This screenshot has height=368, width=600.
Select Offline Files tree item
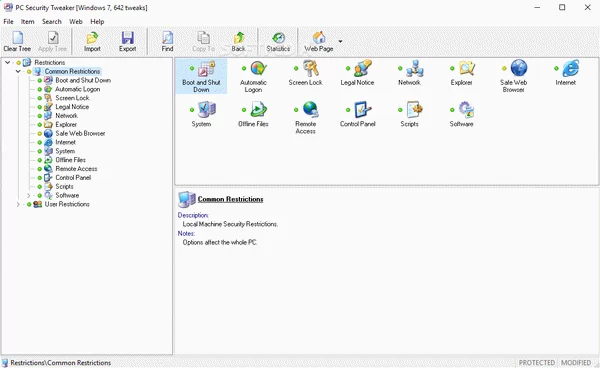point(70,160)
